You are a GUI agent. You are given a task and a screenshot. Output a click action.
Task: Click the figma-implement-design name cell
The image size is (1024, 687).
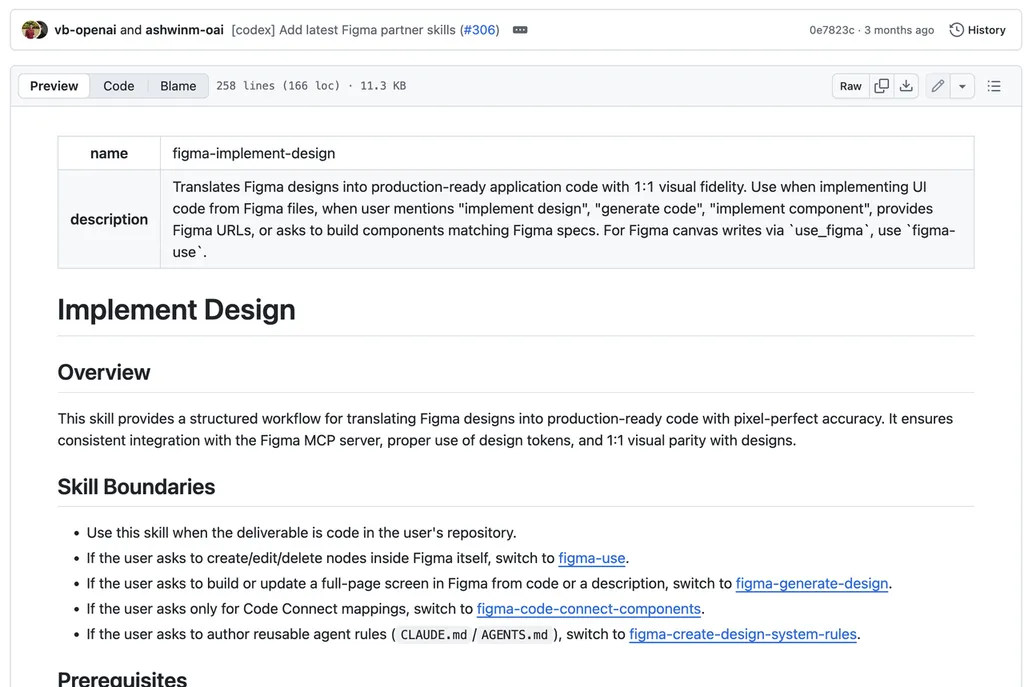tap(567, 153)
